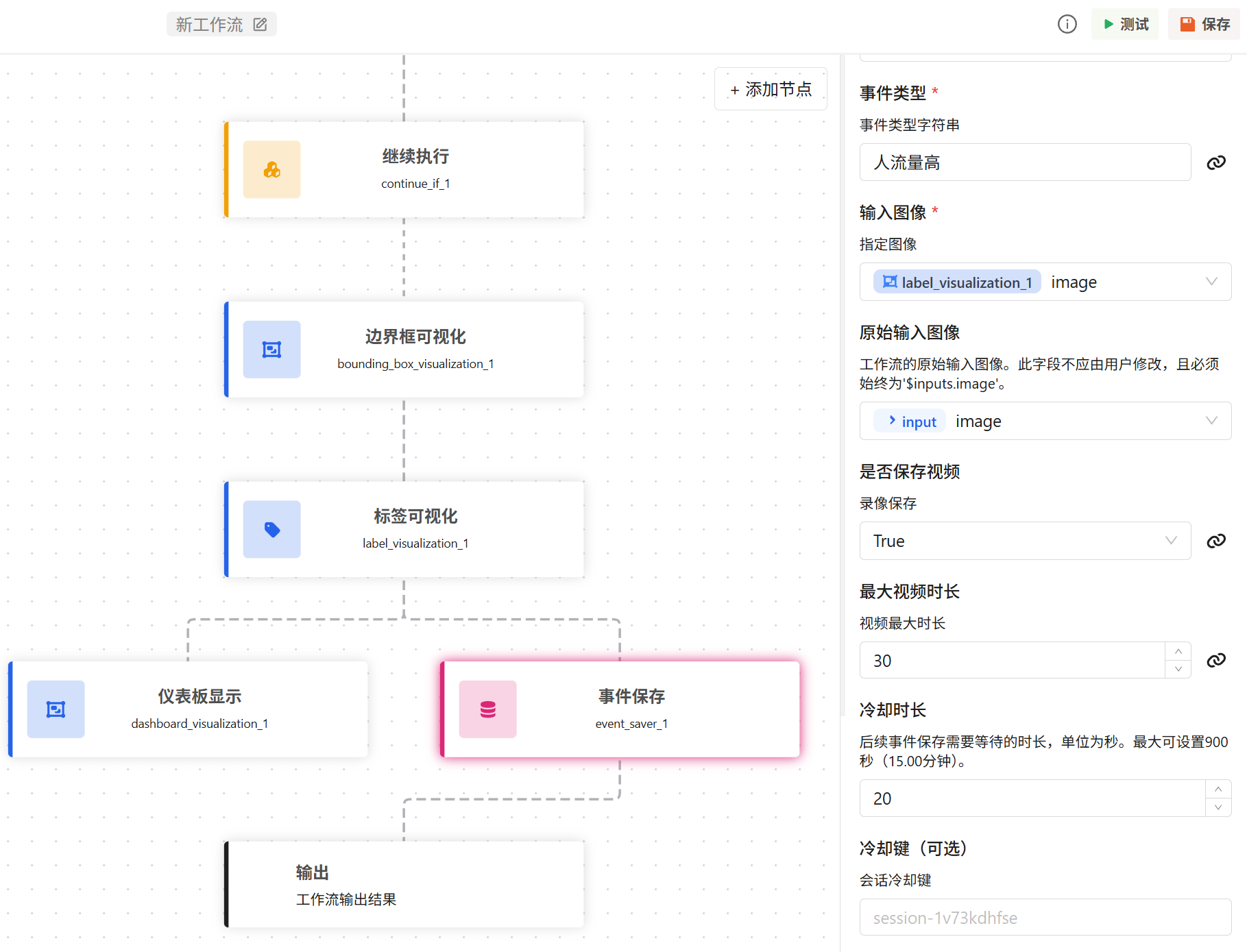Click the continue_if_1 node orange icon
The width and height of the screenshot is (1247, 952).
pos(271,170)
